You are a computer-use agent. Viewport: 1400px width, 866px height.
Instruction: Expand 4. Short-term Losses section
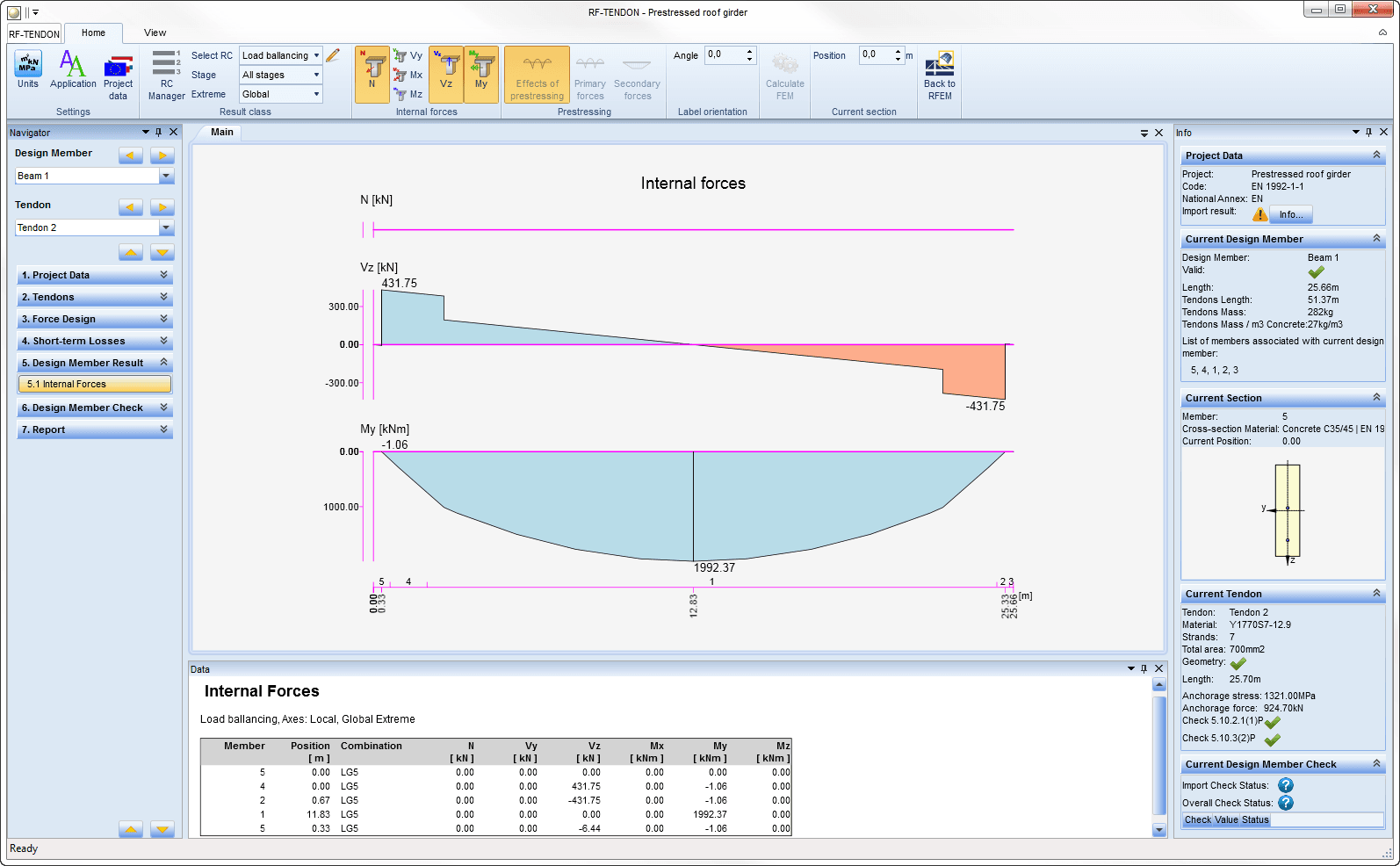click(x=95, y=341)
